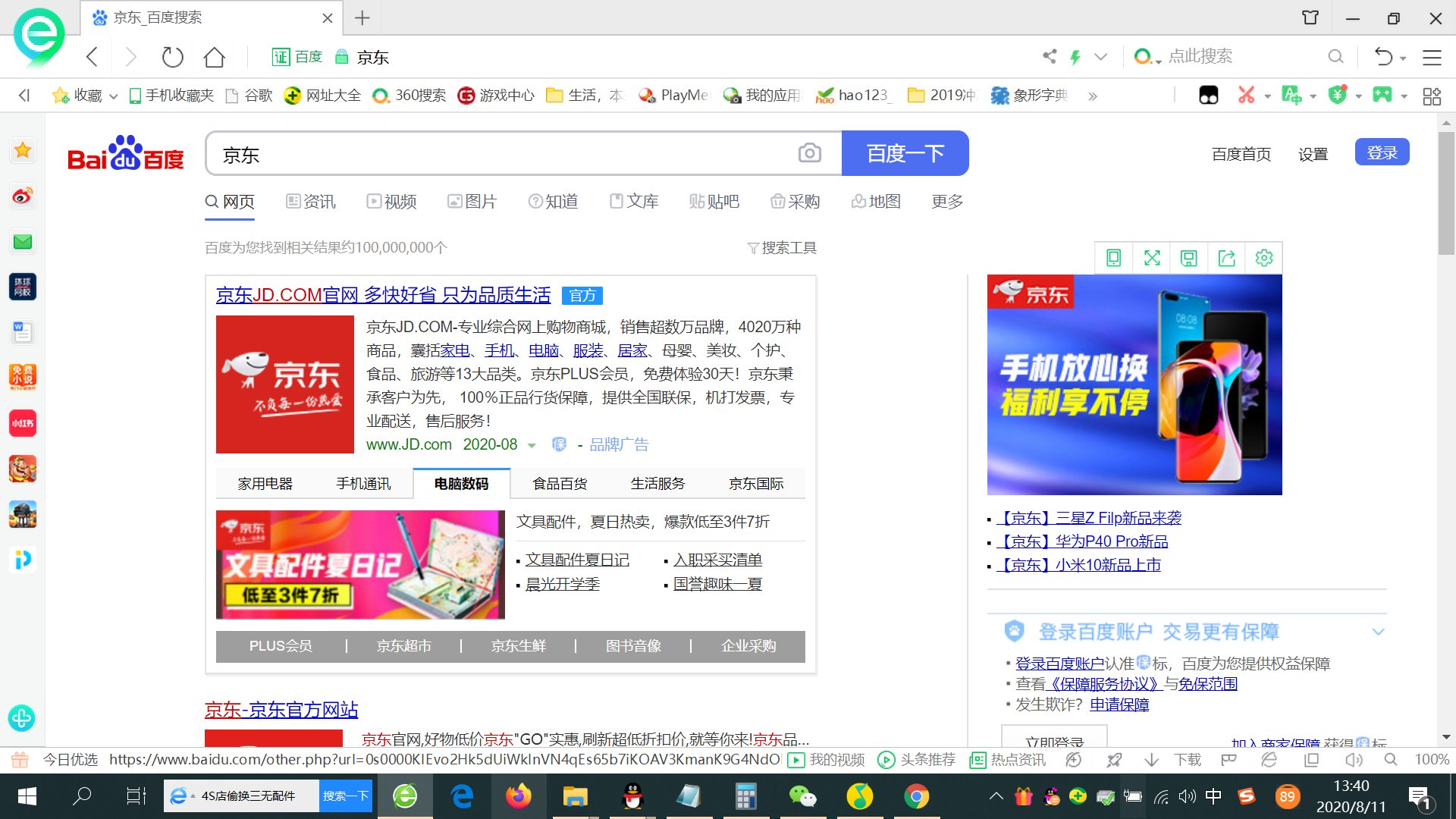Open settings gear on the JD ad panel
1456x819 pixels.
click(1263, 258)
